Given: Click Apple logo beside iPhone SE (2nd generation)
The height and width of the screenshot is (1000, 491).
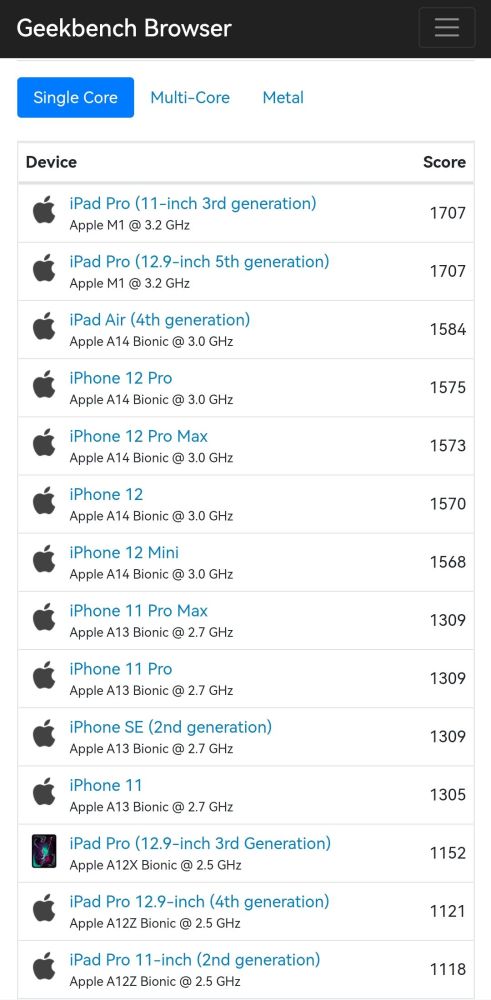Looking at the screenshot, I should (x=44, y=734).
